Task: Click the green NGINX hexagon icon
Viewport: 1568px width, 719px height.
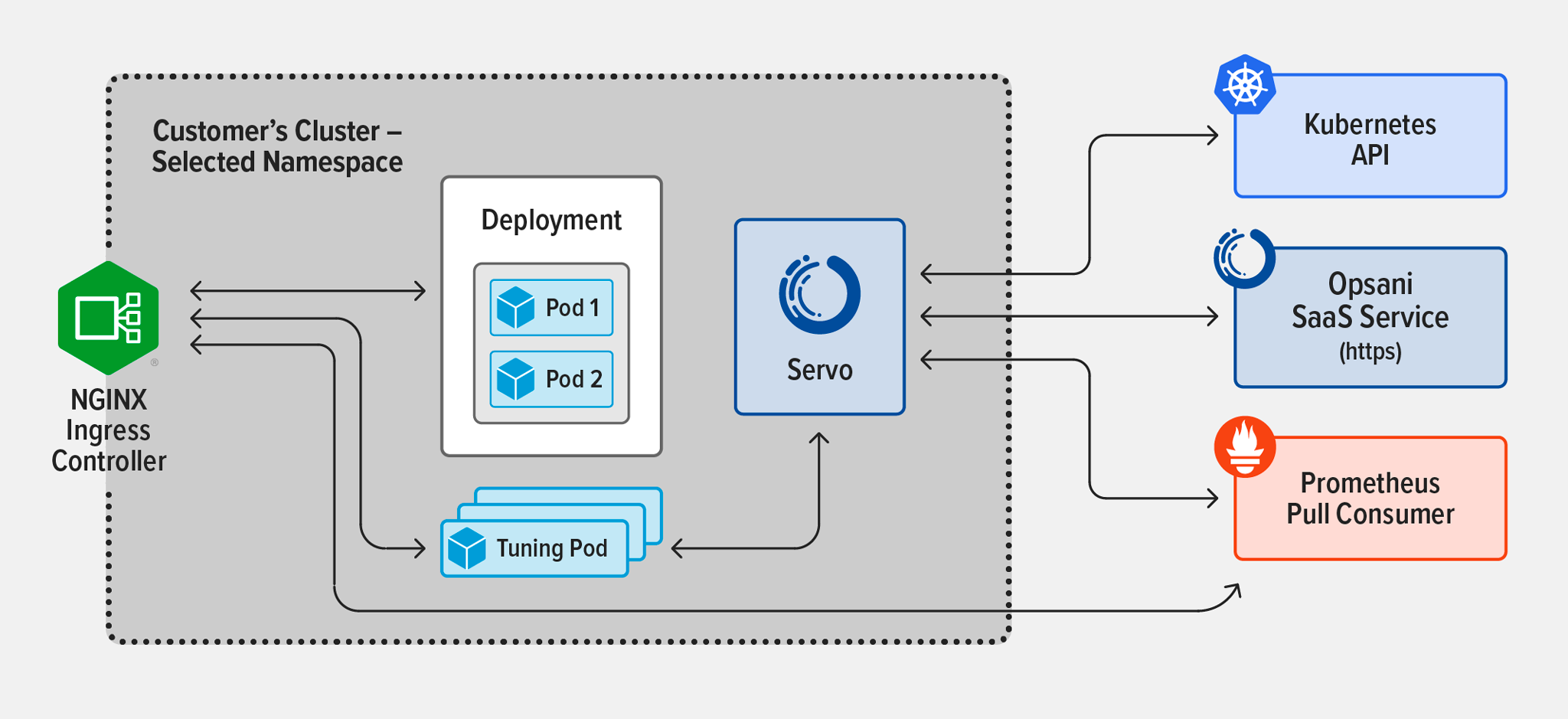Action: tap(108, 318)
